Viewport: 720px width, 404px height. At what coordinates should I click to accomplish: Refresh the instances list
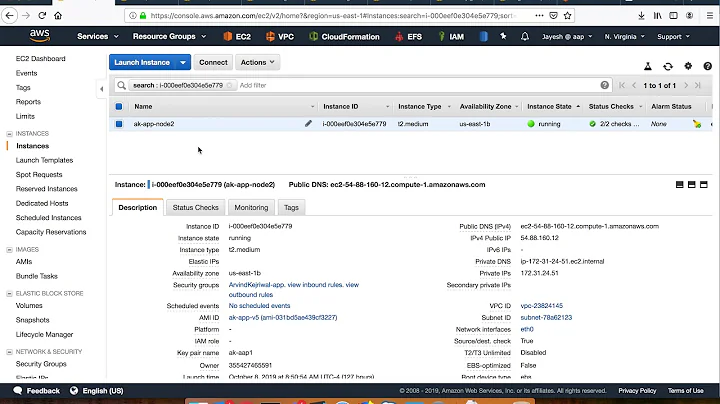[x=668, y=67]
